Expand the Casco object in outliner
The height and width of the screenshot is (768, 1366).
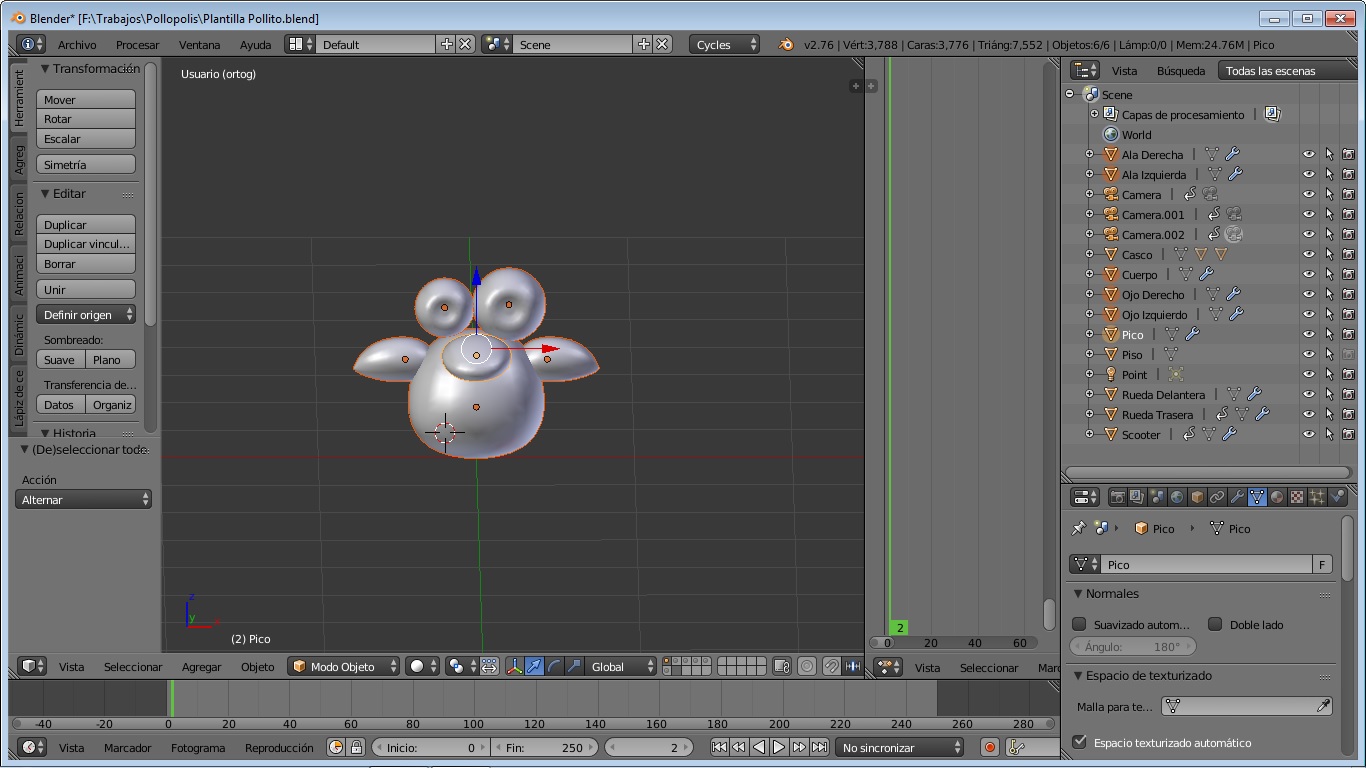click(x=1089, y=255)
